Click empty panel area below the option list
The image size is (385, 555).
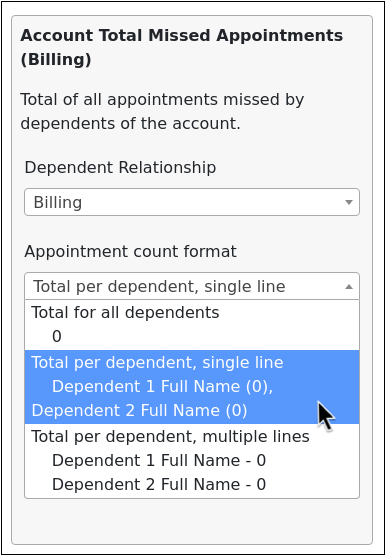coord(192,520)
